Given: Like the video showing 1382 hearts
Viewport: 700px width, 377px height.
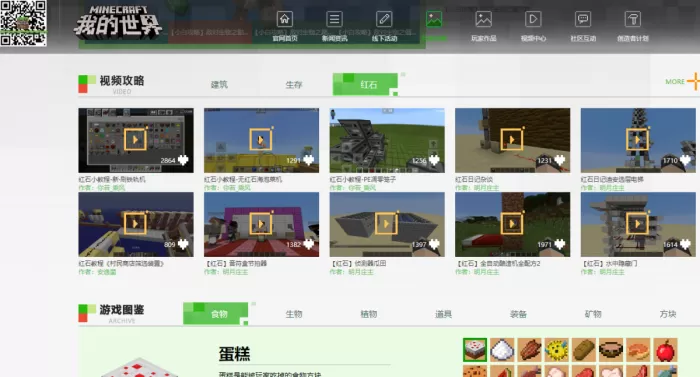Looking at the screenshot, I should pos(308,244).
